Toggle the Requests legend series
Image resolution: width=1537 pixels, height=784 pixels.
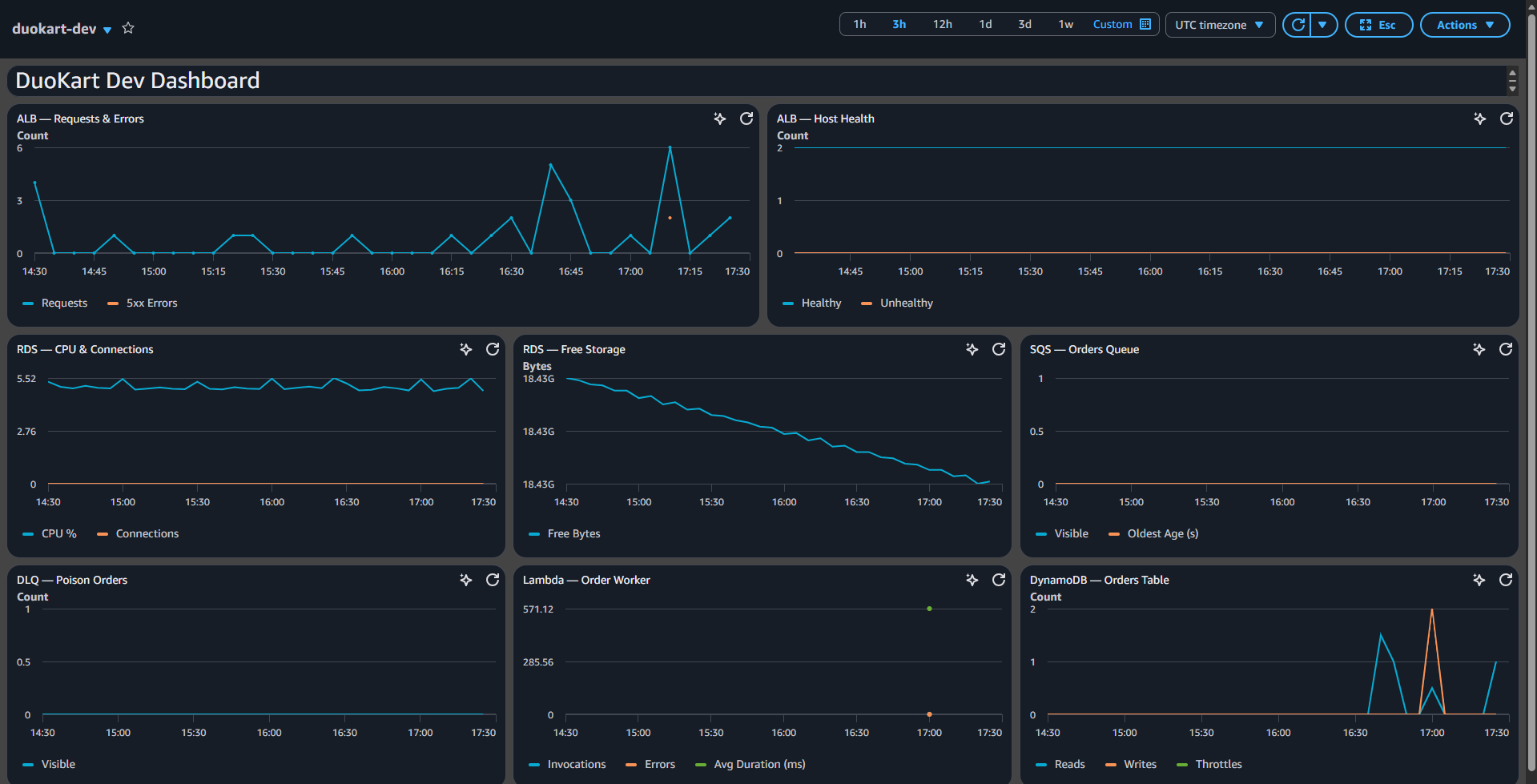[55, 303]
